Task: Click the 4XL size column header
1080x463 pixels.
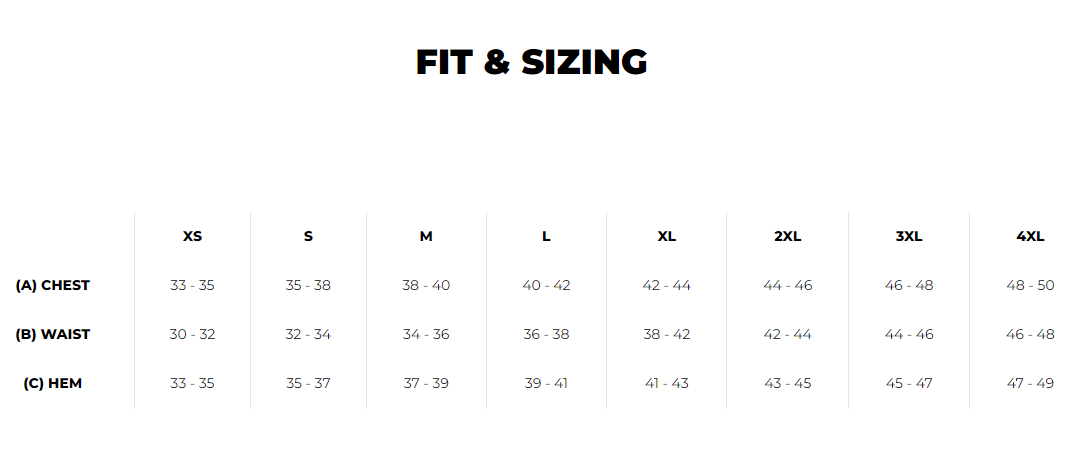Action: pos(1030,237)
